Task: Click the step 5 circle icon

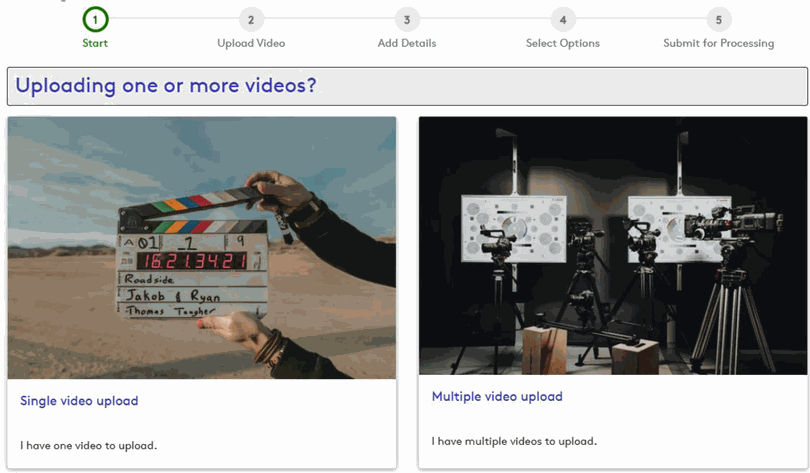Action: click(x=718, y=20)
